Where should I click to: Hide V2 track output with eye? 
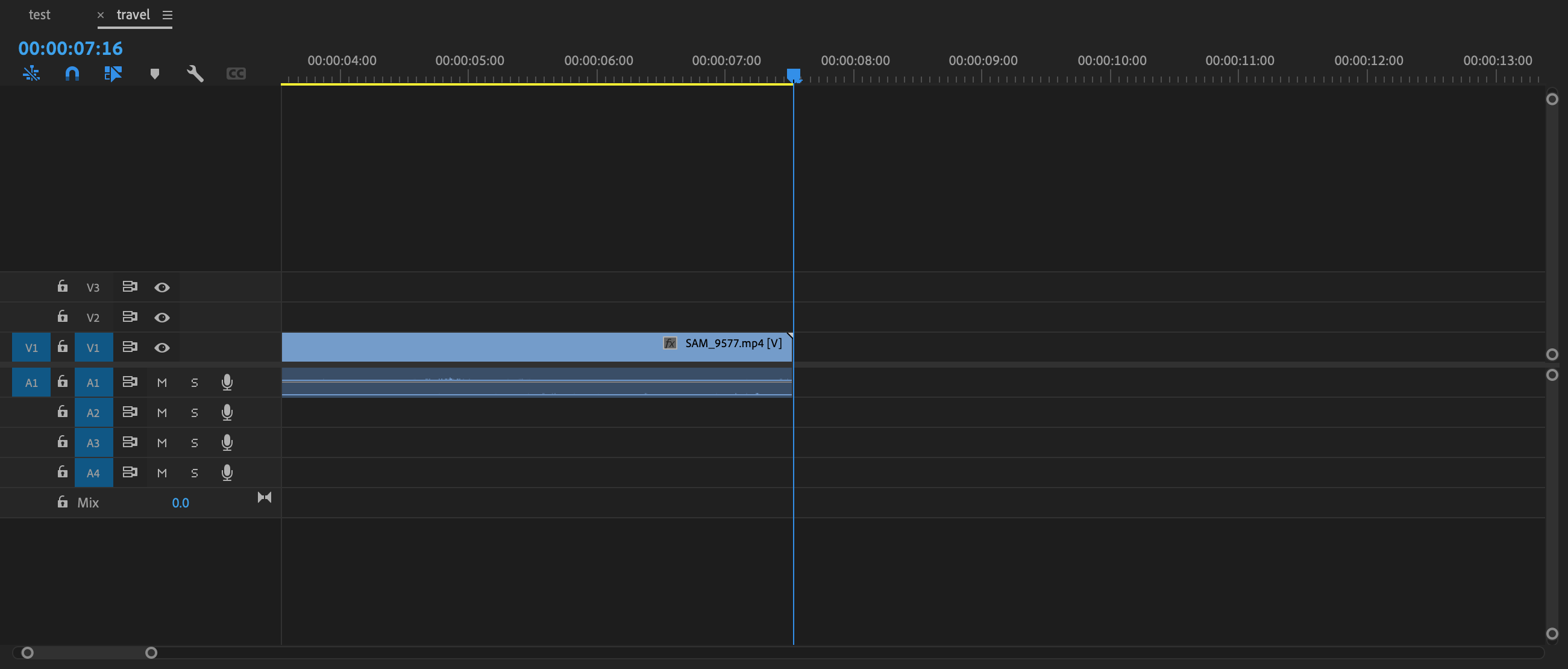[162, 317]
